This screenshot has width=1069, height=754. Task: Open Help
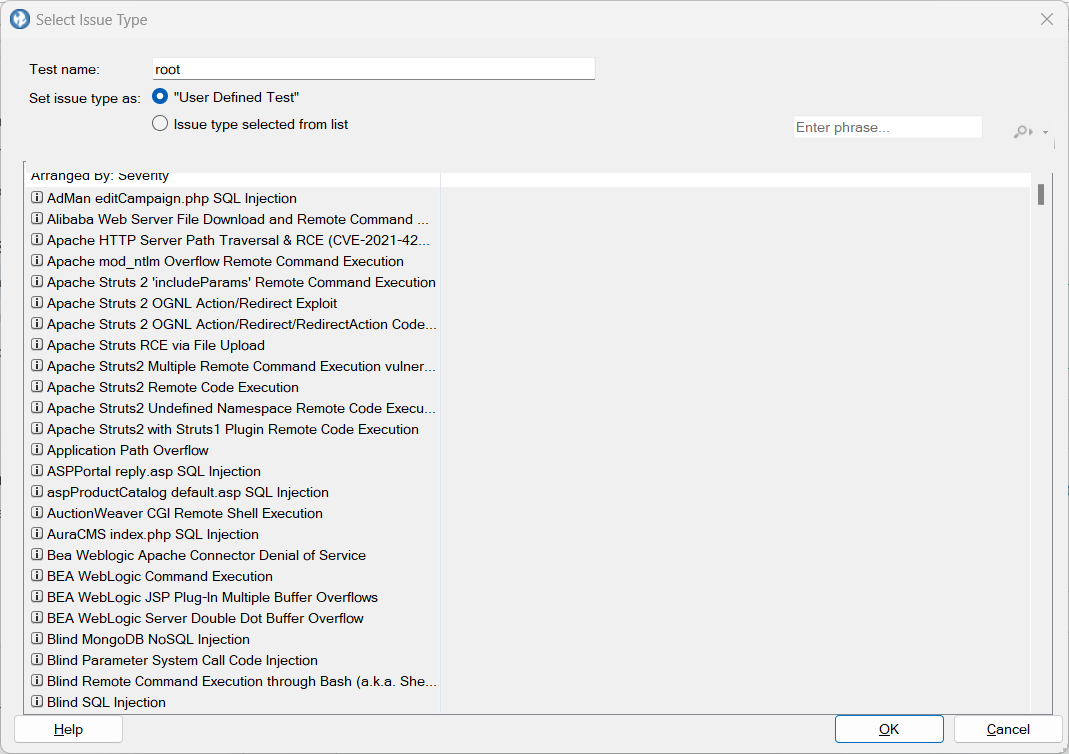coord(68,728)
